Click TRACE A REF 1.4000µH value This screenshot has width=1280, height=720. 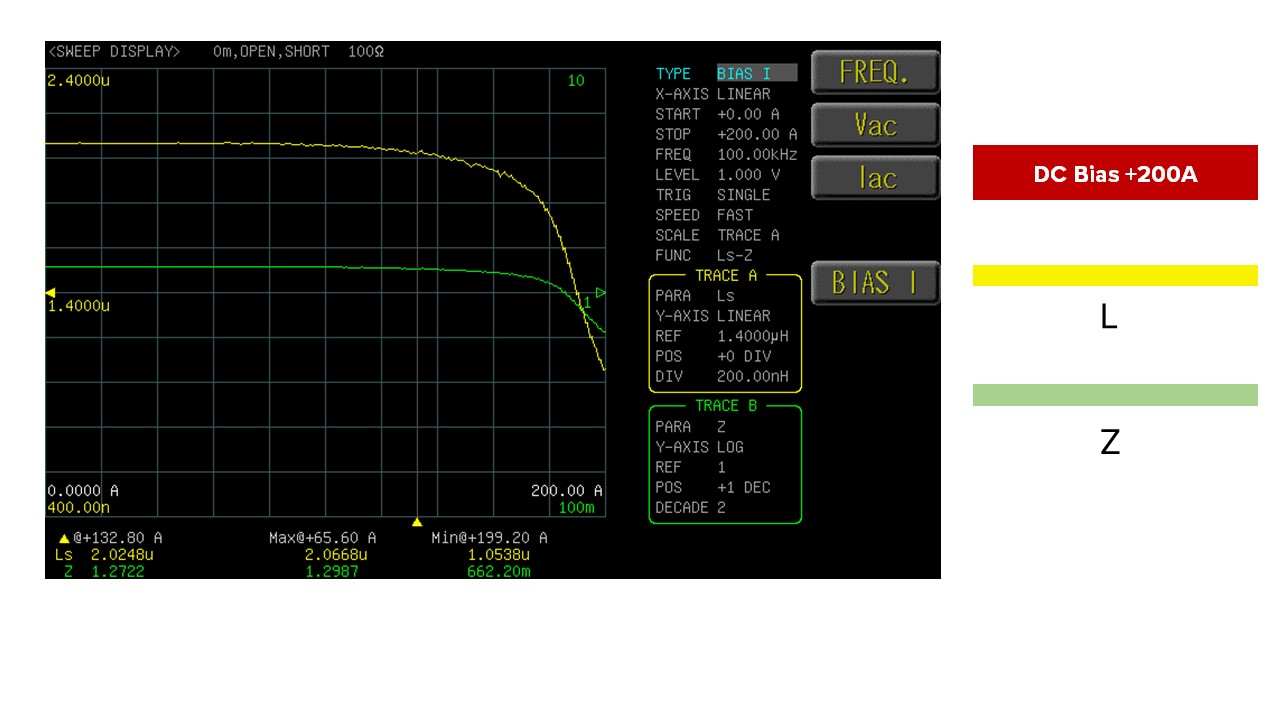(753, 336)
